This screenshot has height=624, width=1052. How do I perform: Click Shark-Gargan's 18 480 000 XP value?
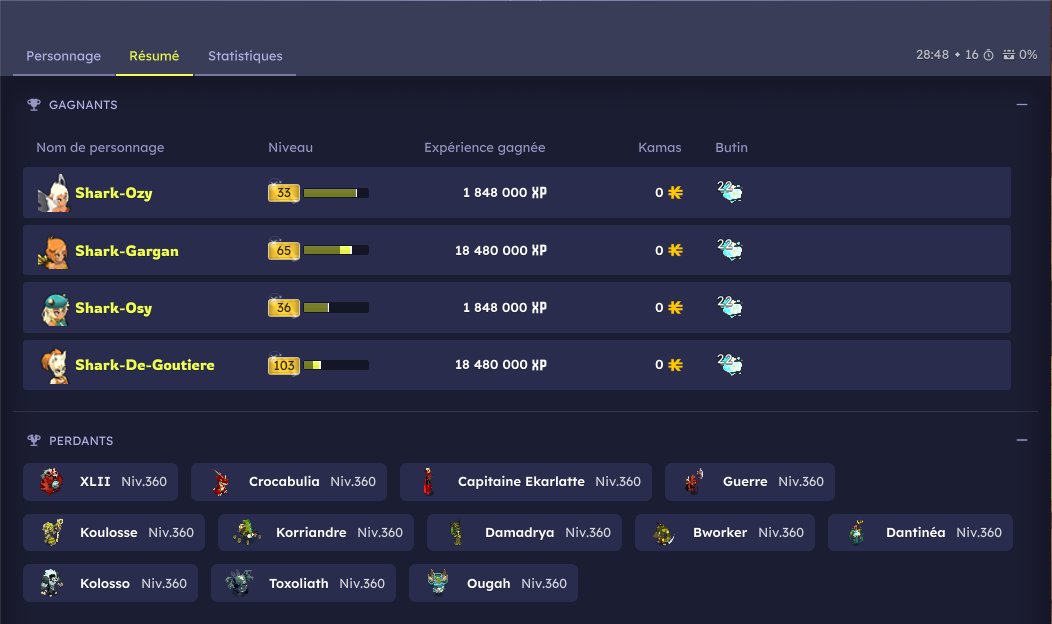tap(501, 250)
